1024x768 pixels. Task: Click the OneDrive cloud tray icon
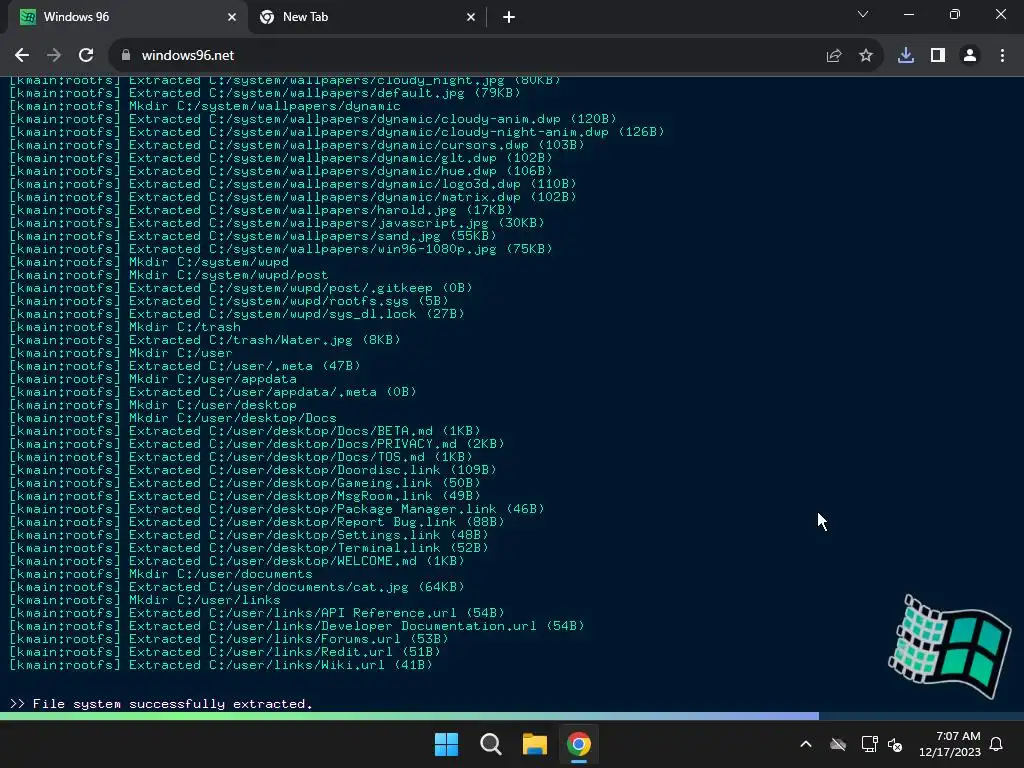pos(838,744)
